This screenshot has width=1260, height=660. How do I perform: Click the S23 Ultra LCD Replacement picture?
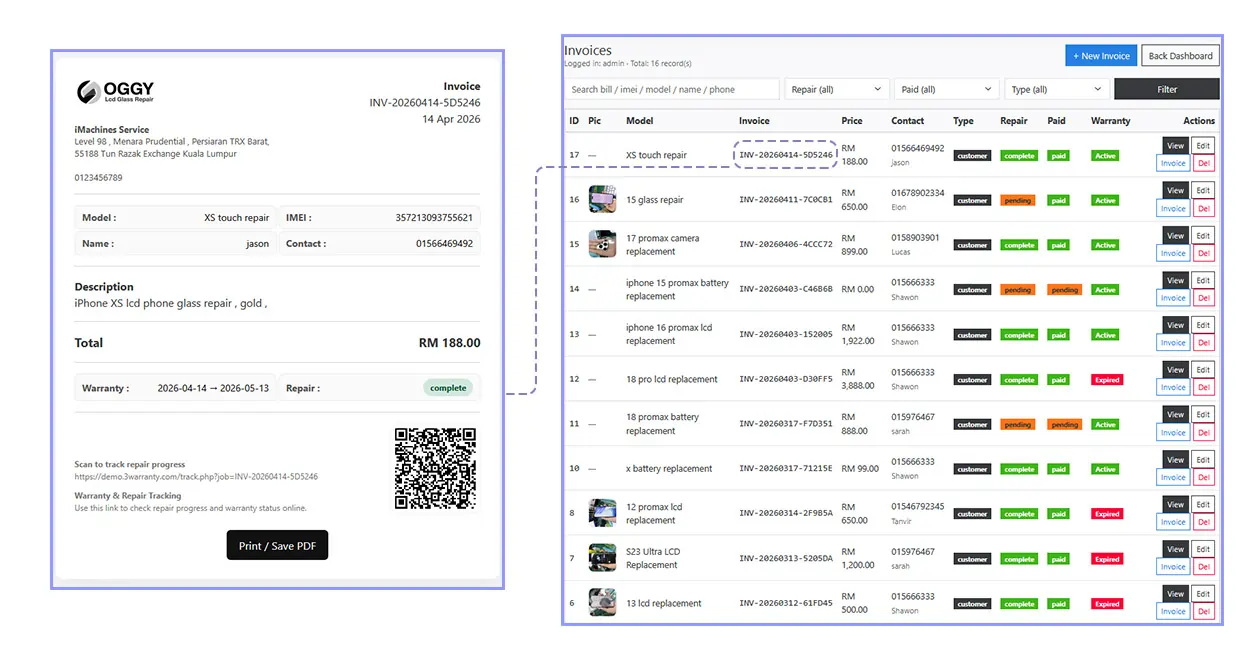pos(601,558)
